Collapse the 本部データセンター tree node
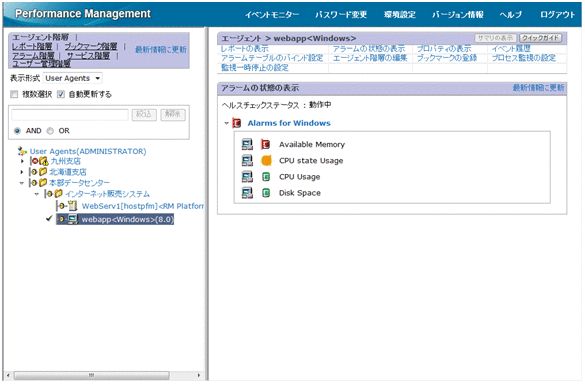This screenshot has width=585, height=384. tap(22, 183)
